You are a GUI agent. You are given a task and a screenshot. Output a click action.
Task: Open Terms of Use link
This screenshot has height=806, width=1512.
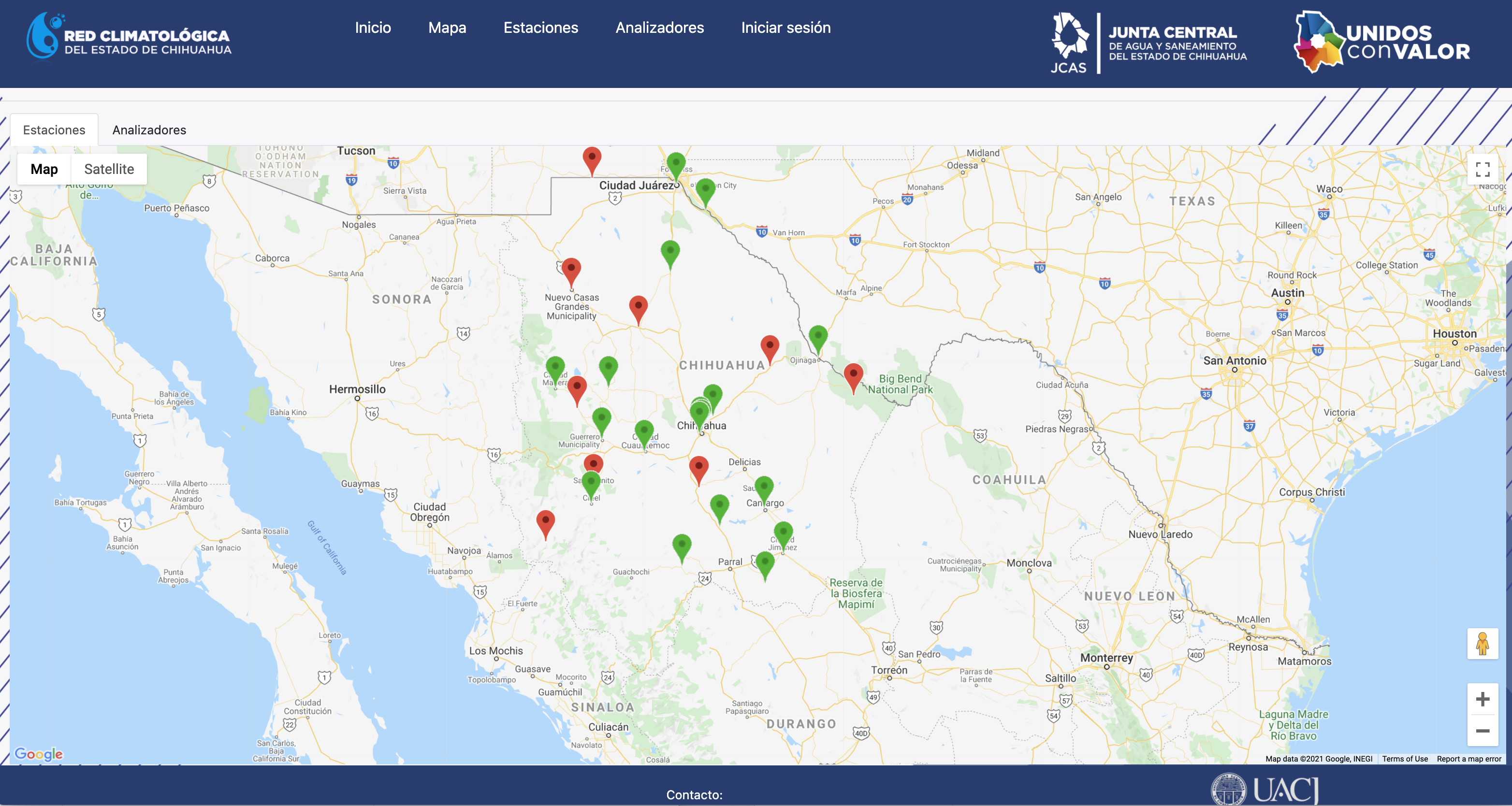(x=1405, y=759)
